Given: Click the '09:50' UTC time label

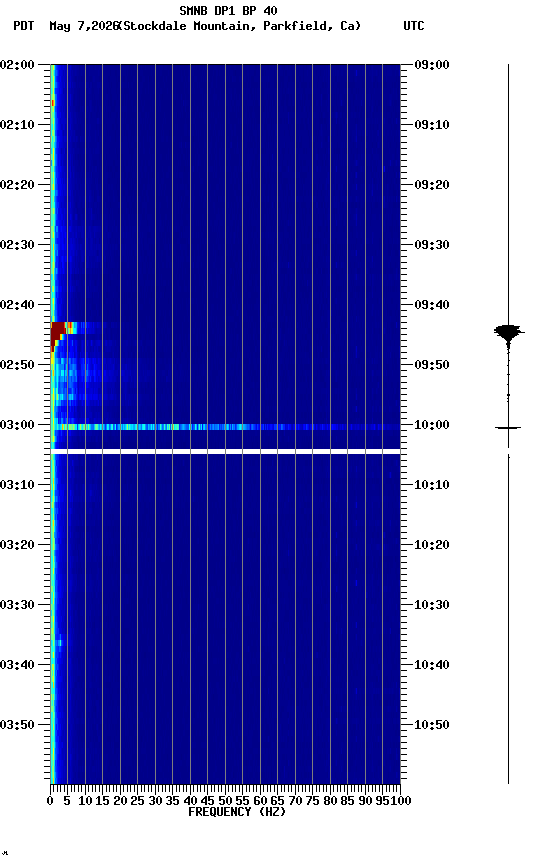Looking at the screenshot, I should (x=432, y=365).
